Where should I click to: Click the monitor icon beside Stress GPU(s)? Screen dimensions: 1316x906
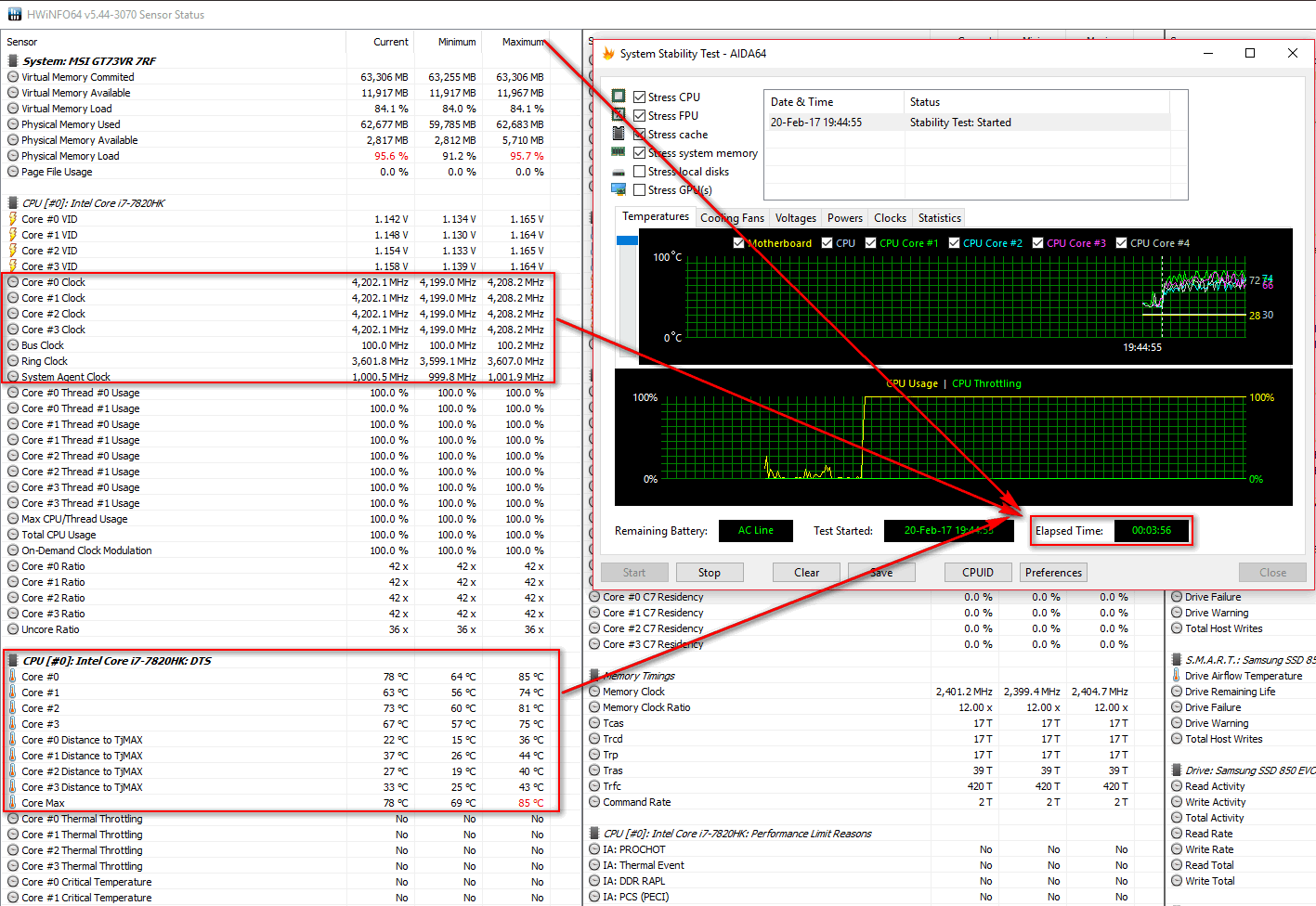(x=619, y=189)
